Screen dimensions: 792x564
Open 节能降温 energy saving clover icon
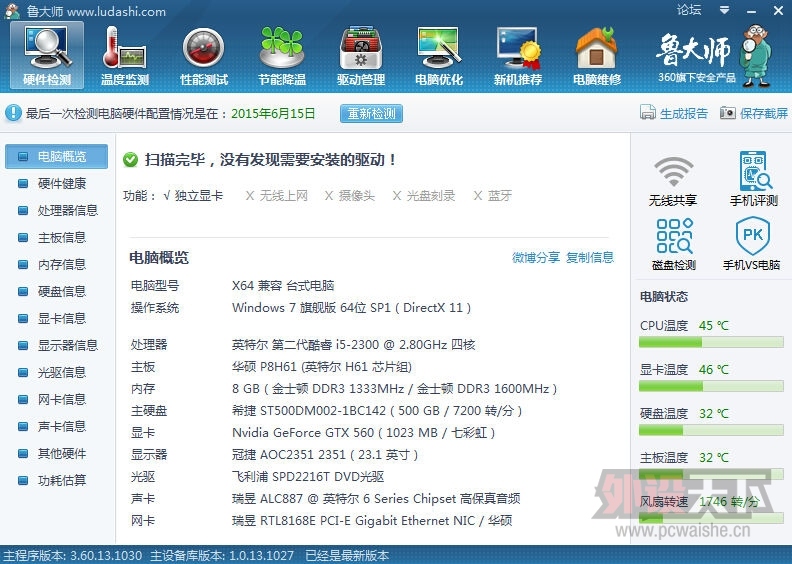coord(282,56)
